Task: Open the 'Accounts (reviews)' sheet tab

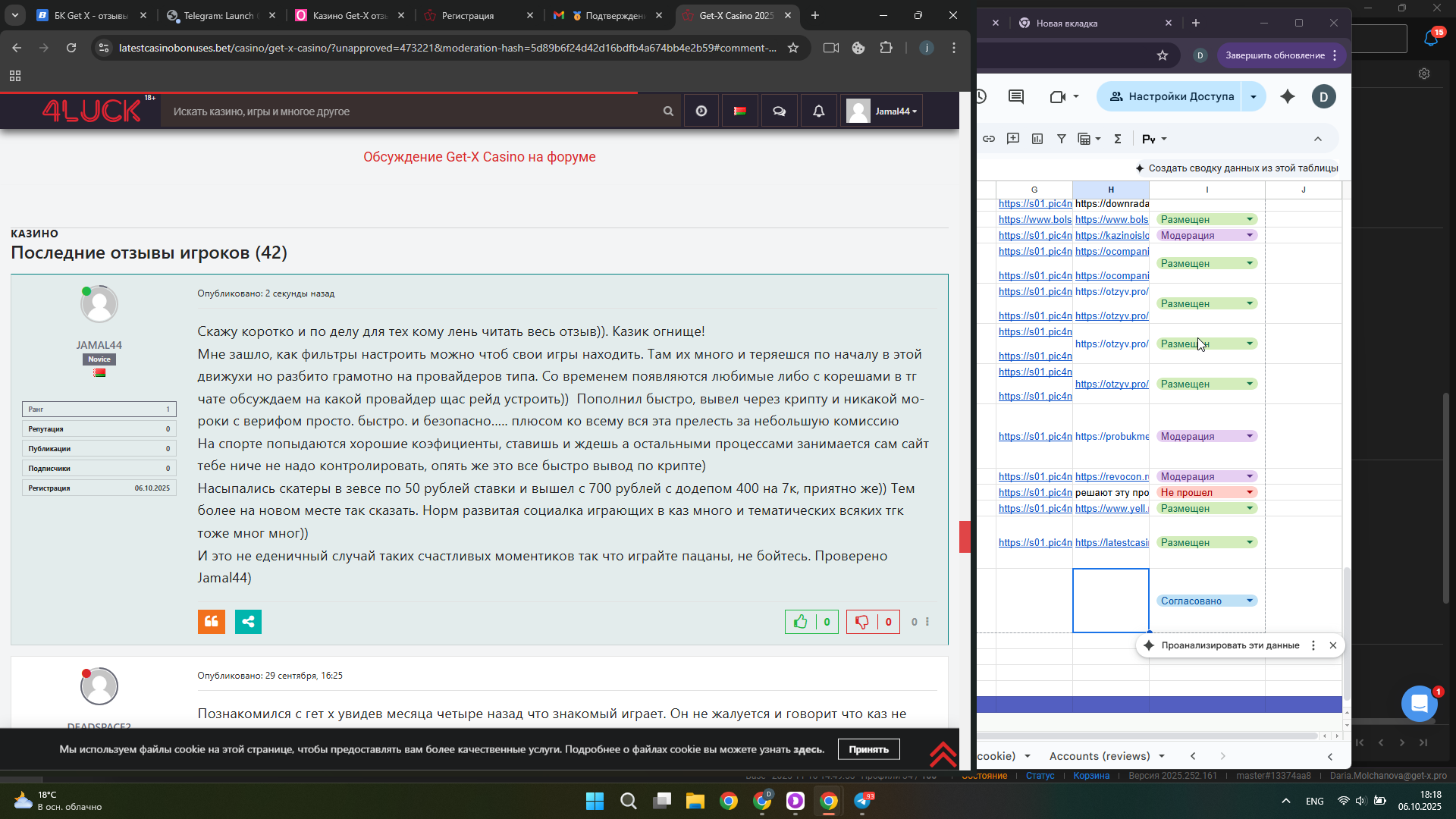Action: [1100, 756]
